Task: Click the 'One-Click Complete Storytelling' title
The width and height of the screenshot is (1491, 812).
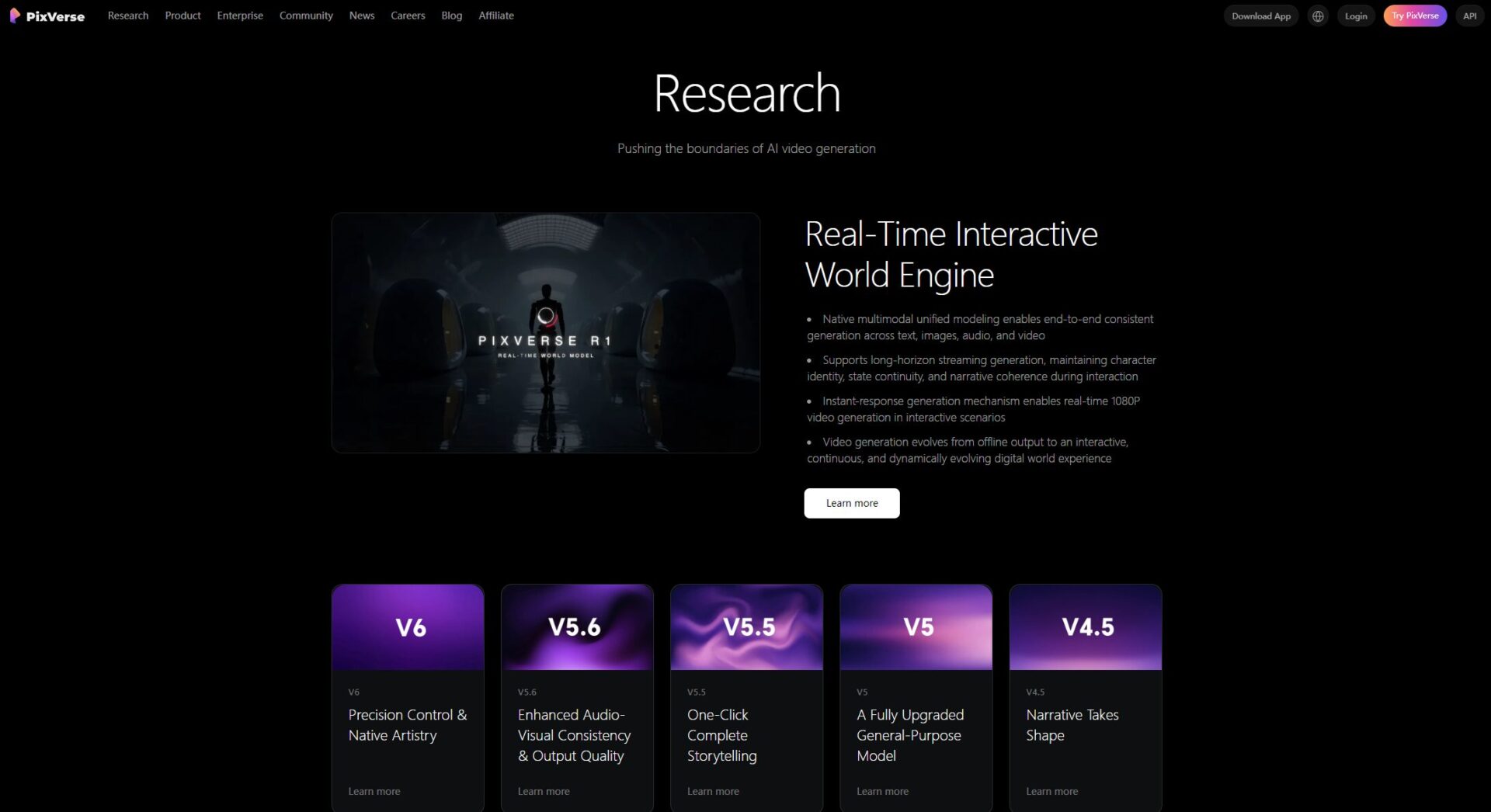Action: pyautogui.click(x=722, y=735)
